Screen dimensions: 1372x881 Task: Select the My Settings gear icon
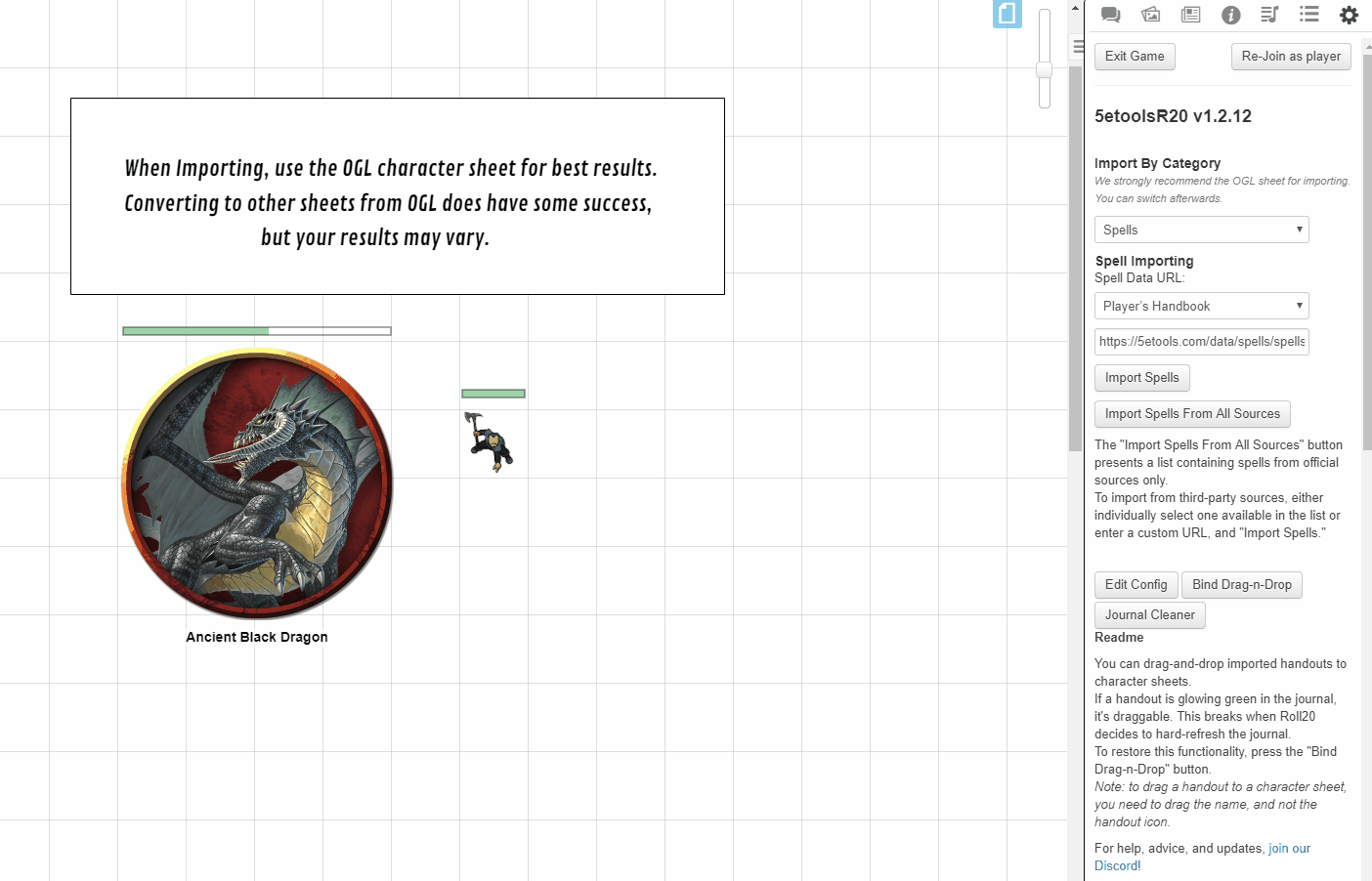(x=1349, y=15)
